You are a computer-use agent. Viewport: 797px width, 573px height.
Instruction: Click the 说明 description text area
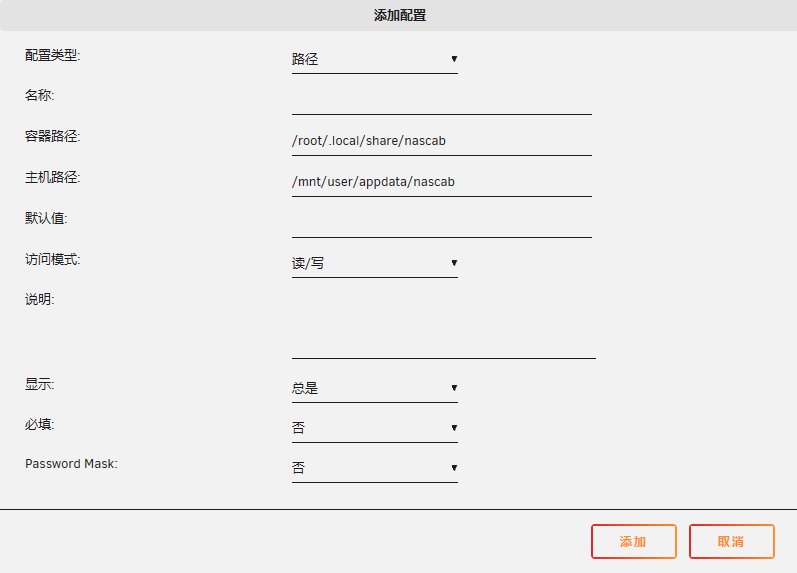[444, 325]
